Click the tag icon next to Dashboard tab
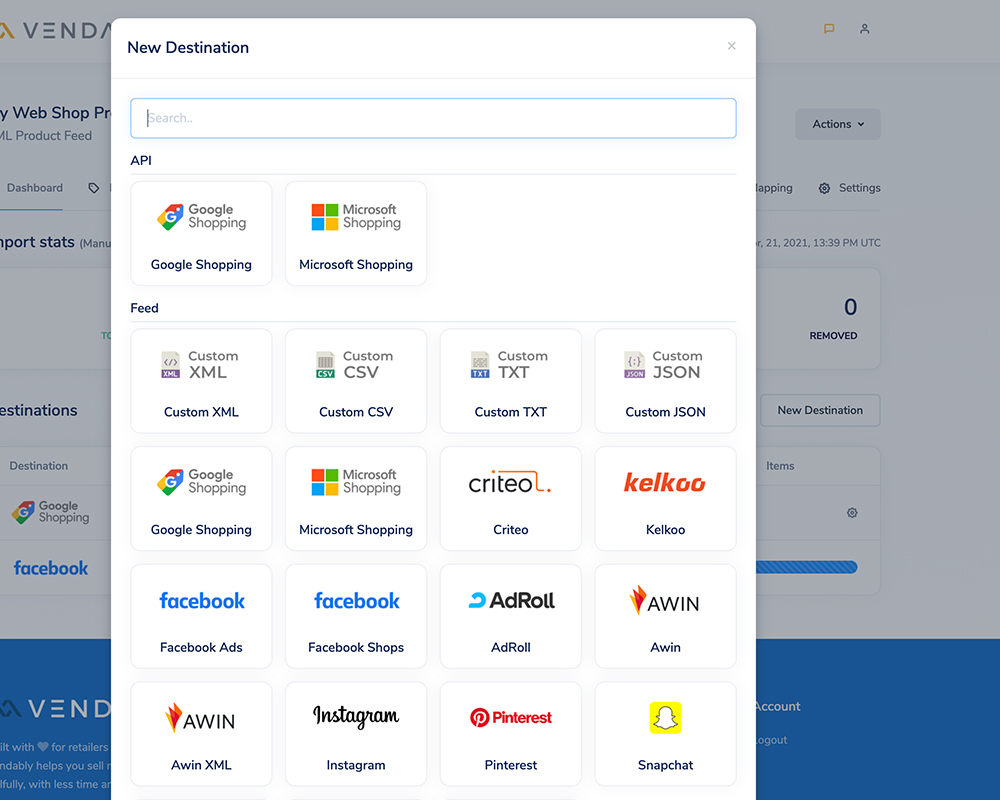The image size is (1000, 800). click(x=94, y=188)
